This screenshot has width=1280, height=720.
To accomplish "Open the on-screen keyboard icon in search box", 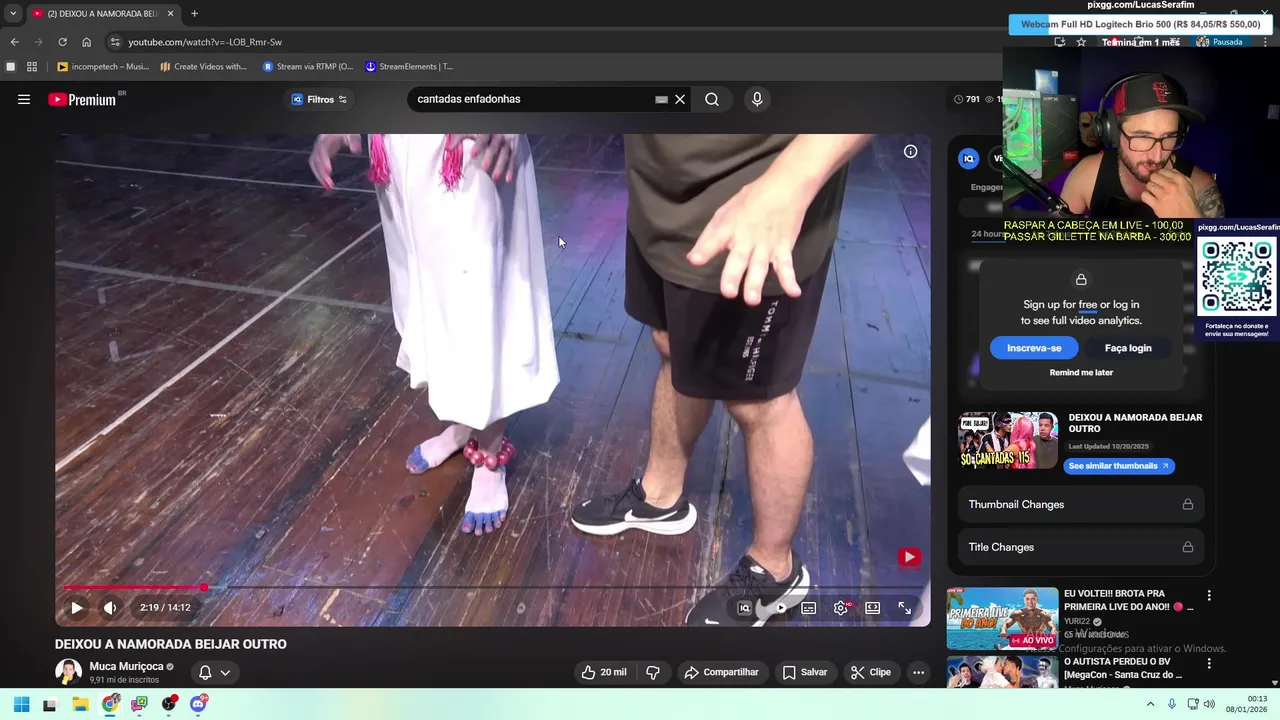I will tap(661, 99).
